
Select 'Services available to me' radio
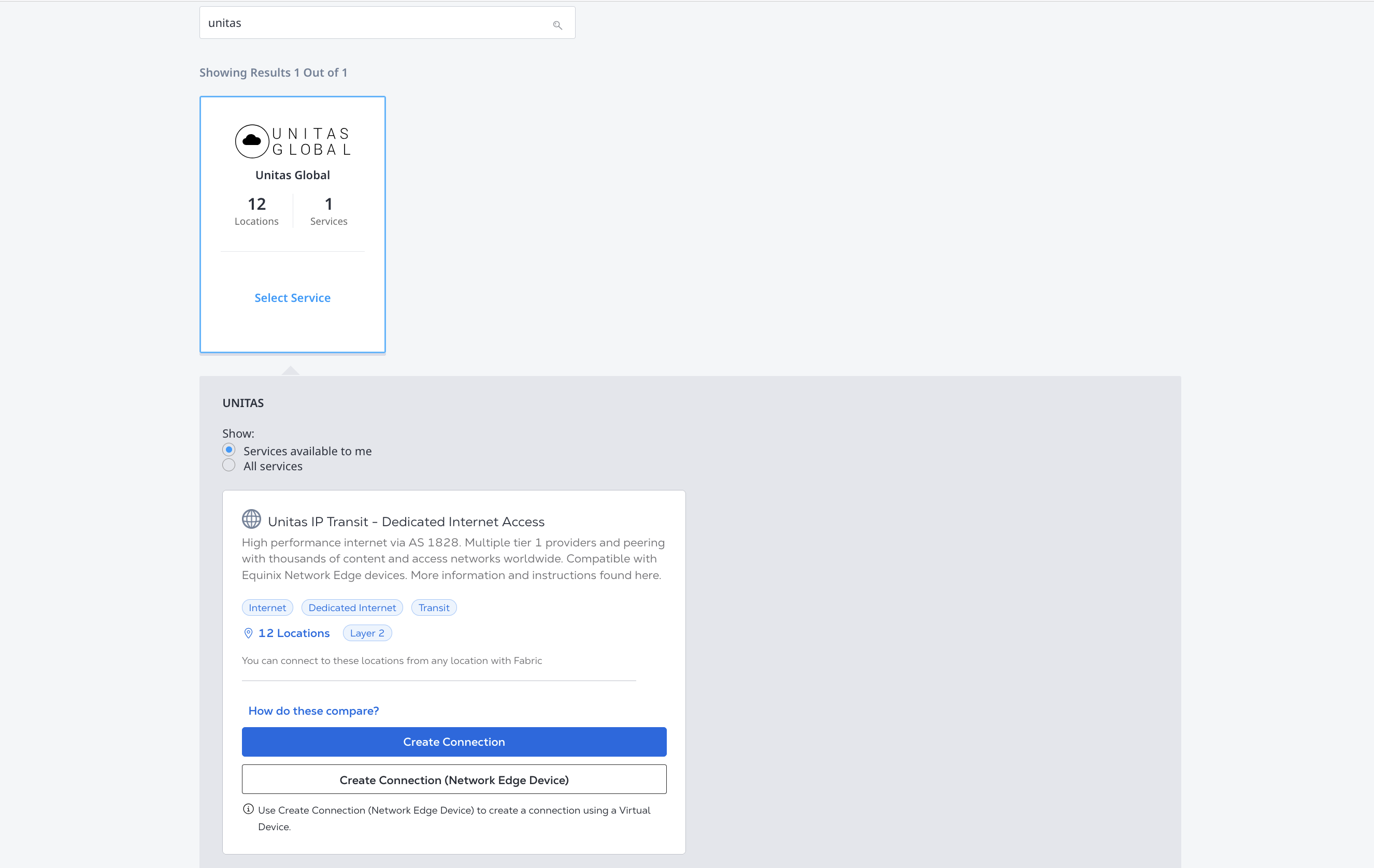coord(229,450)
